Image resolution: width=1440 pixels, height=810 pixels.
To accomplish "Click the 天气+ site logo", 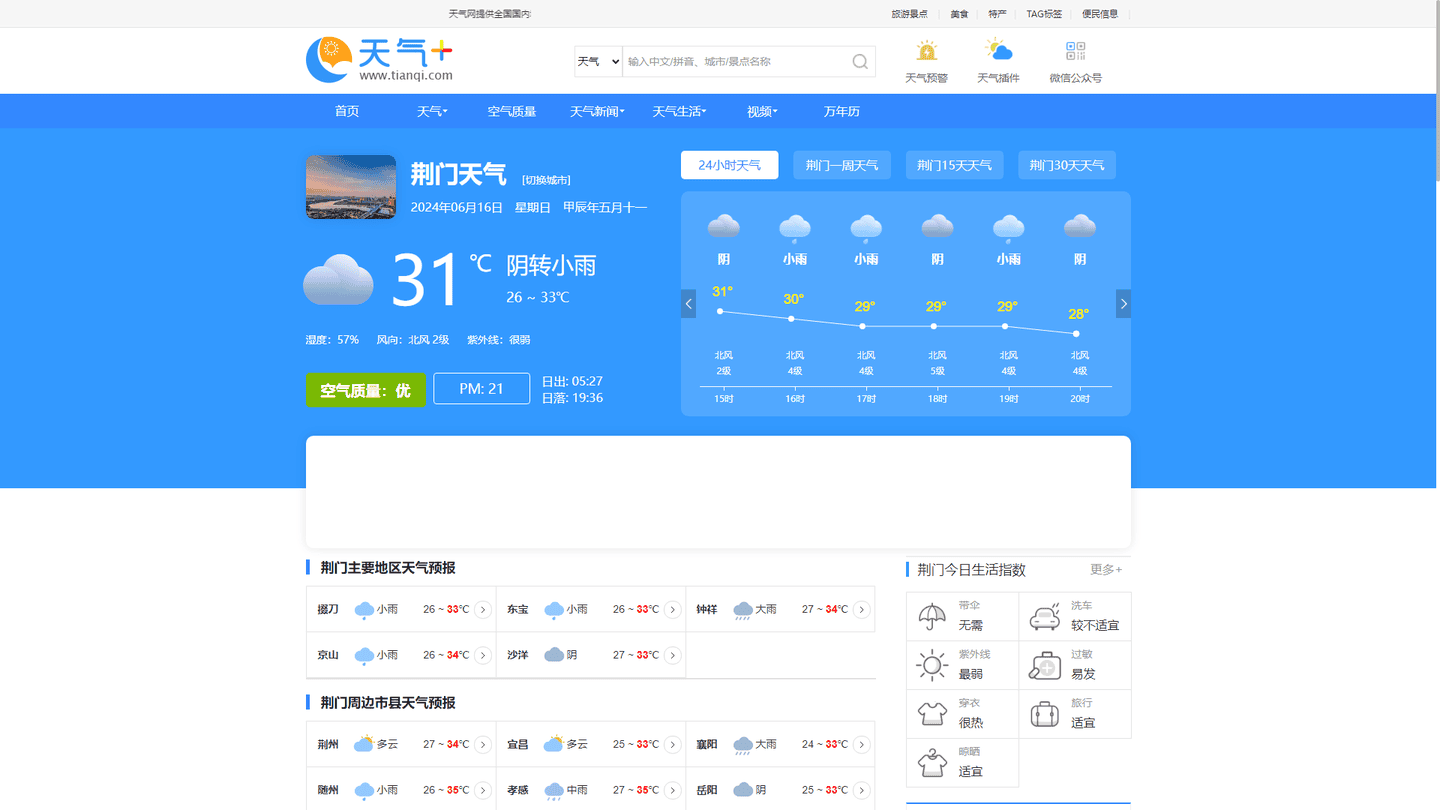I will (x=380, y=60).
